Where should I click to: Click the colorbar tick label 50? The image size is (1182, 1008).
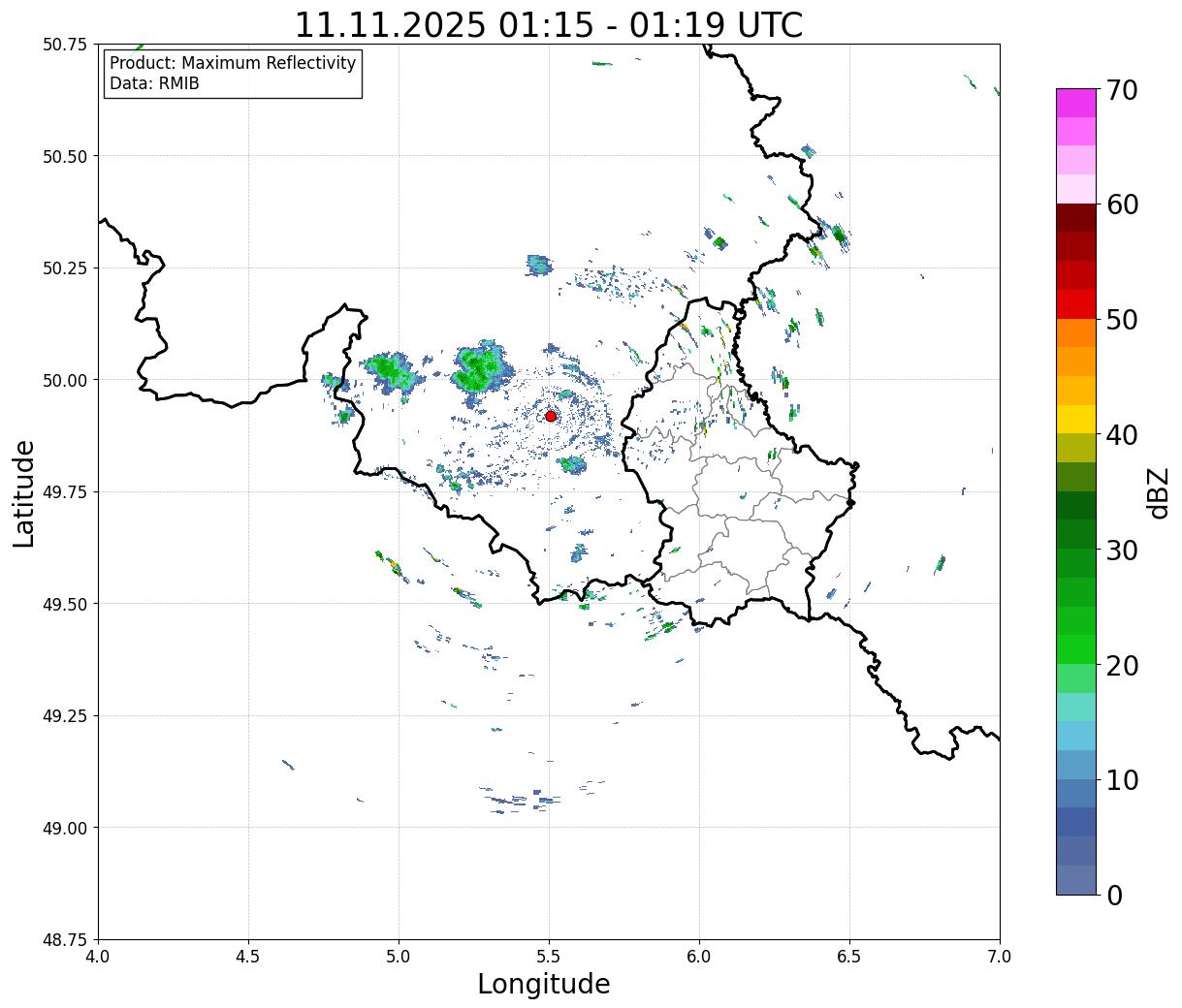(x=1122, y=320)
